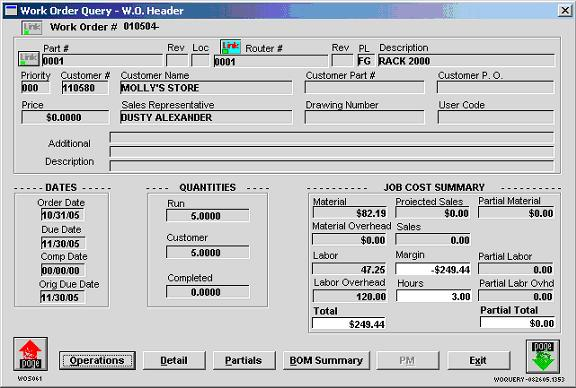The width and height of the screenshot is (576, 388).
Task: Click the second Additional Description line
Action: pyautogui.click(x=332, y=152)
